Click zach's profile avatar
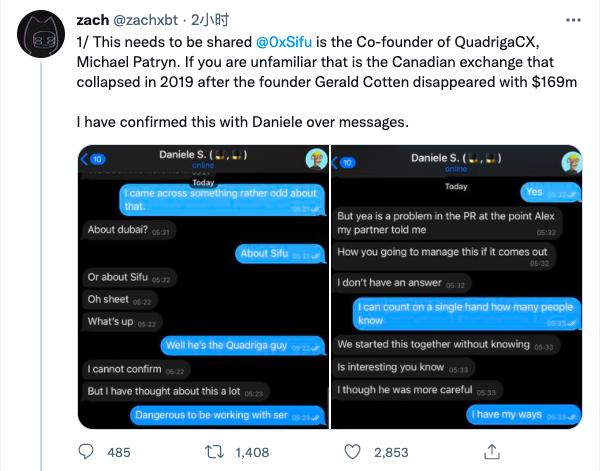602x471 pixels. [x=41, y=38]
